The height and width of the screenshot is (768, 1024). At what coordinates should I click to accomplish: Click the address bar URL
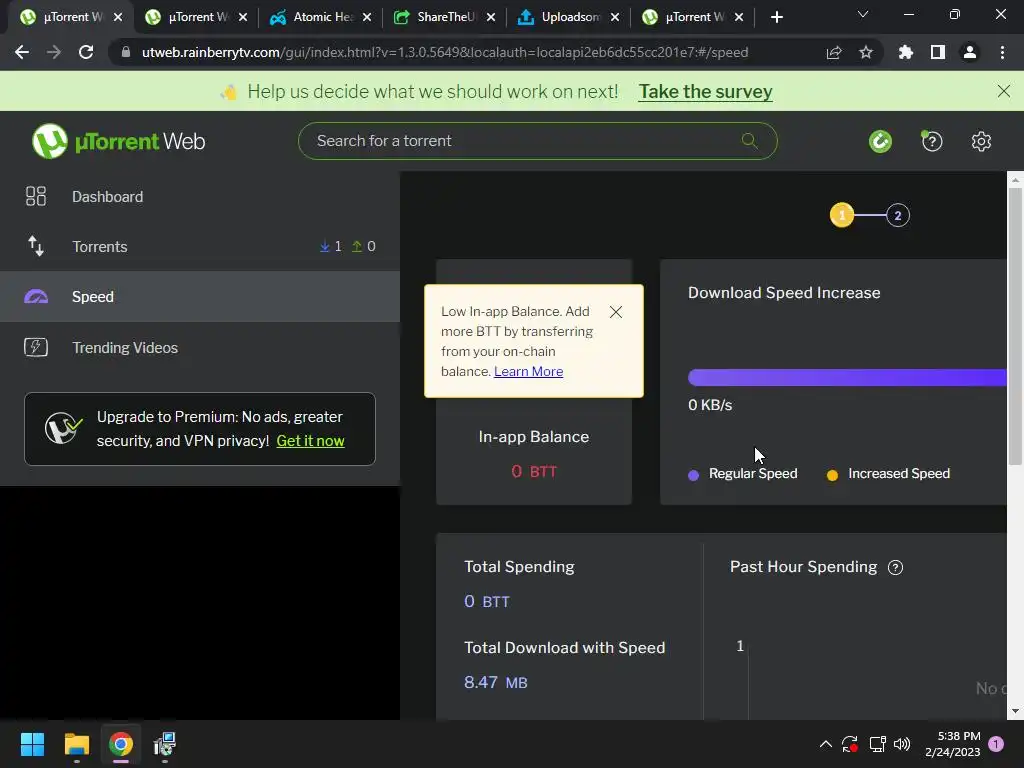(445, 52)
